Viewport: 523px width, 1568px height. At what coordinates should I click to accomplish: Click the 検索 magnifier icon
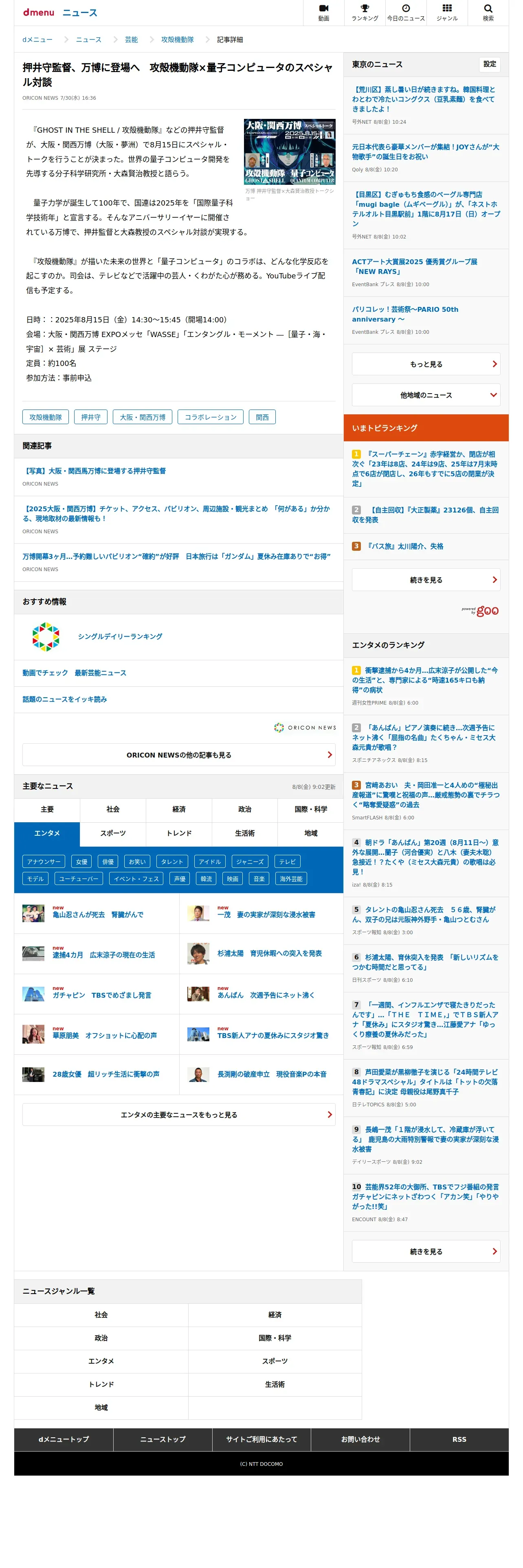pos(488,12)
